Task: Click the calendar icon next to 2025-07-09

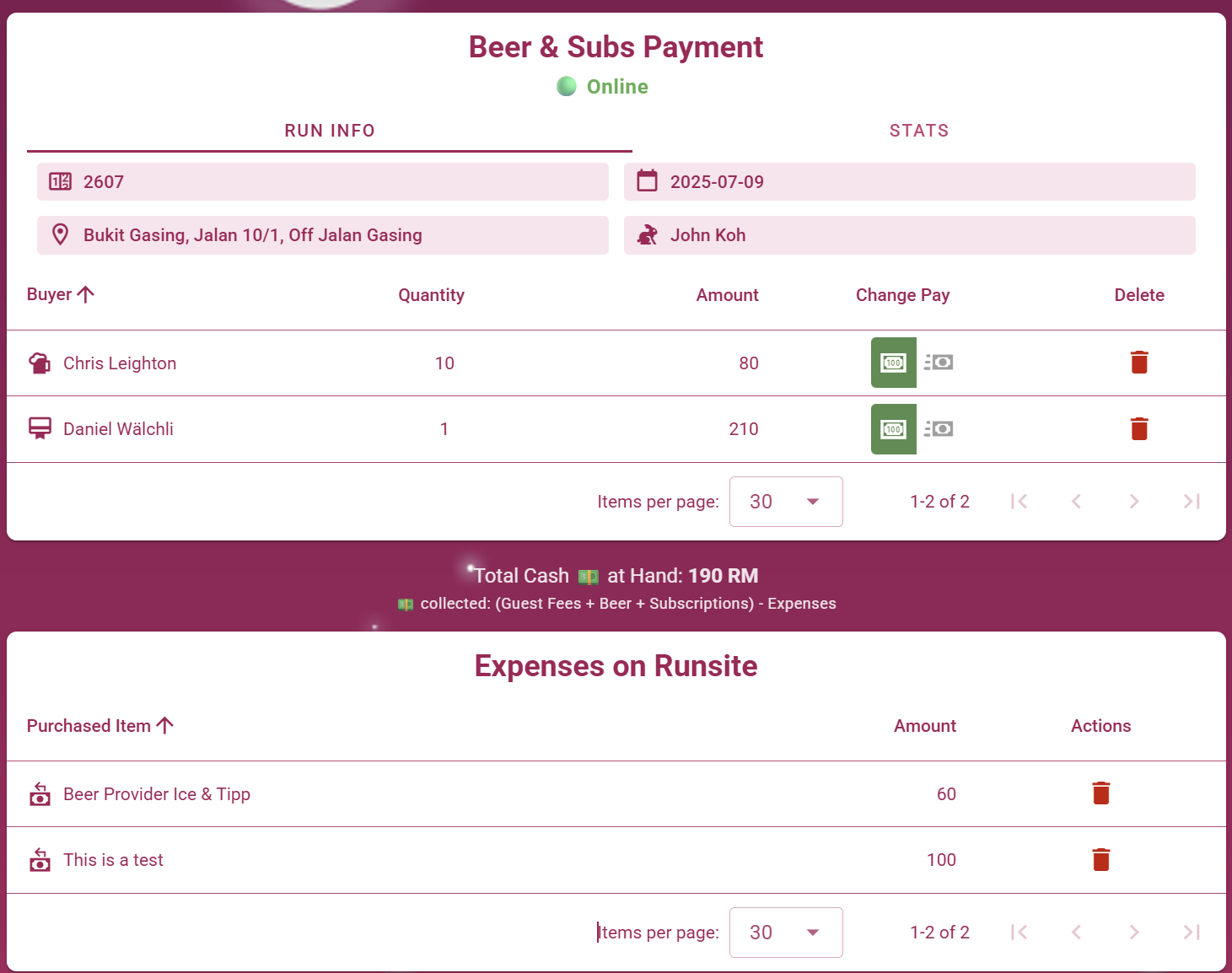Action: coord(647,181)
